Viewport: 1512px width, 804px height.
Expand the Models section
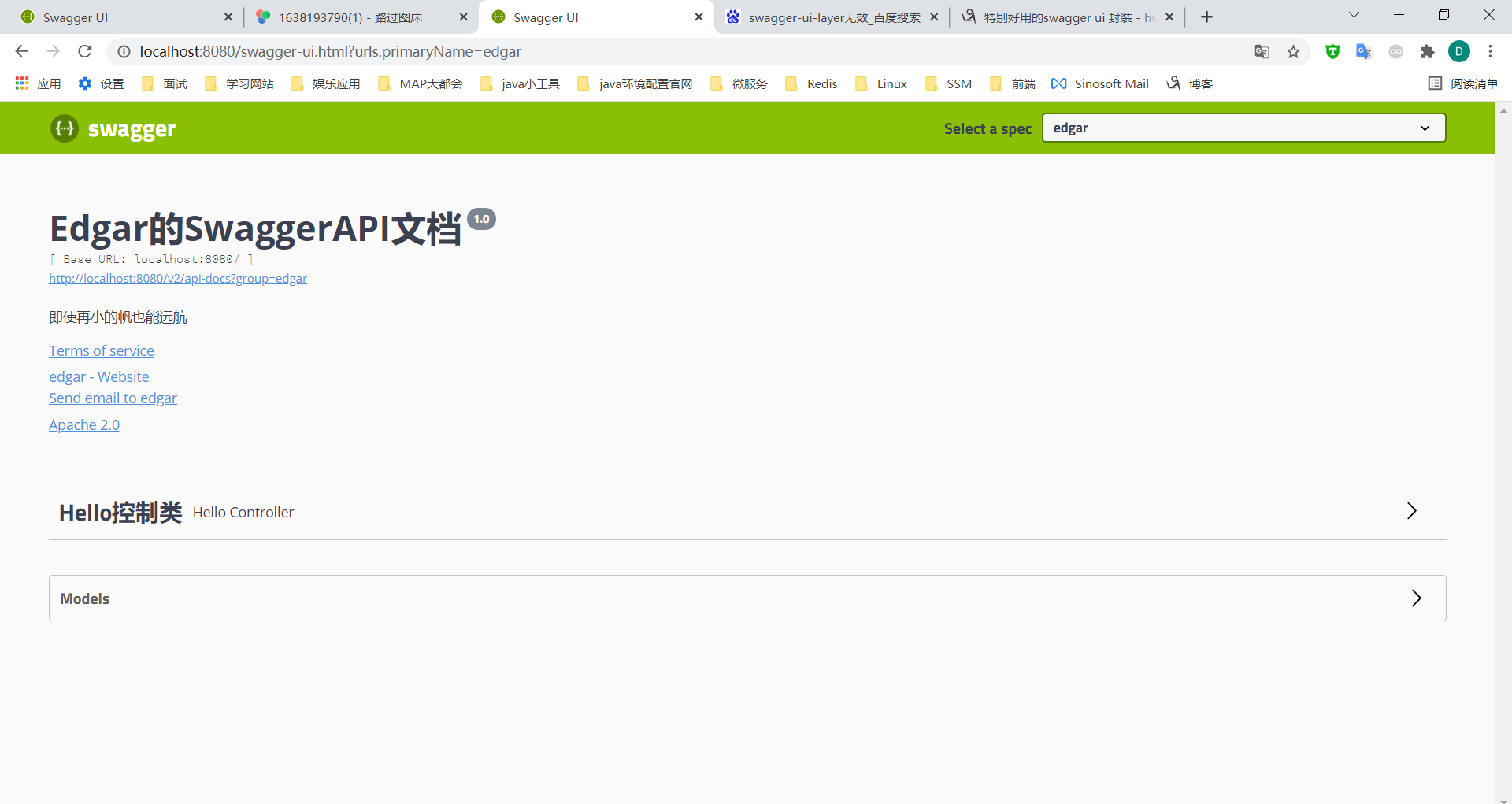pyautogui.click(x=1416, y=598)
